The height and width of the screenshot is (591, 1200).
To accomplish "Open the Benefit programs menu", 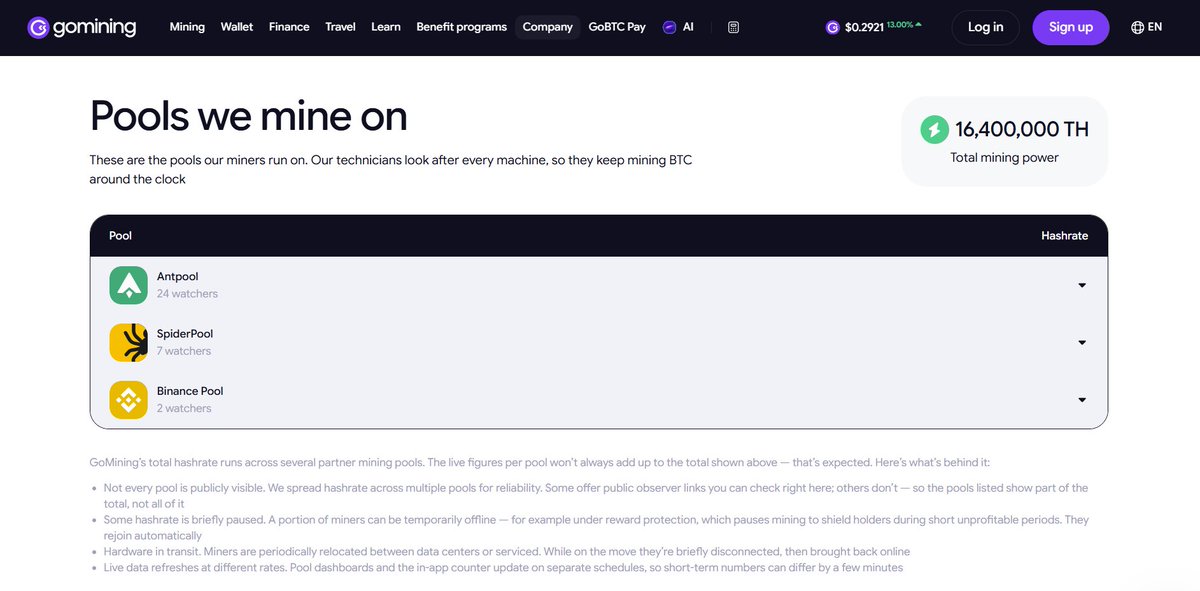I will 461,27.
